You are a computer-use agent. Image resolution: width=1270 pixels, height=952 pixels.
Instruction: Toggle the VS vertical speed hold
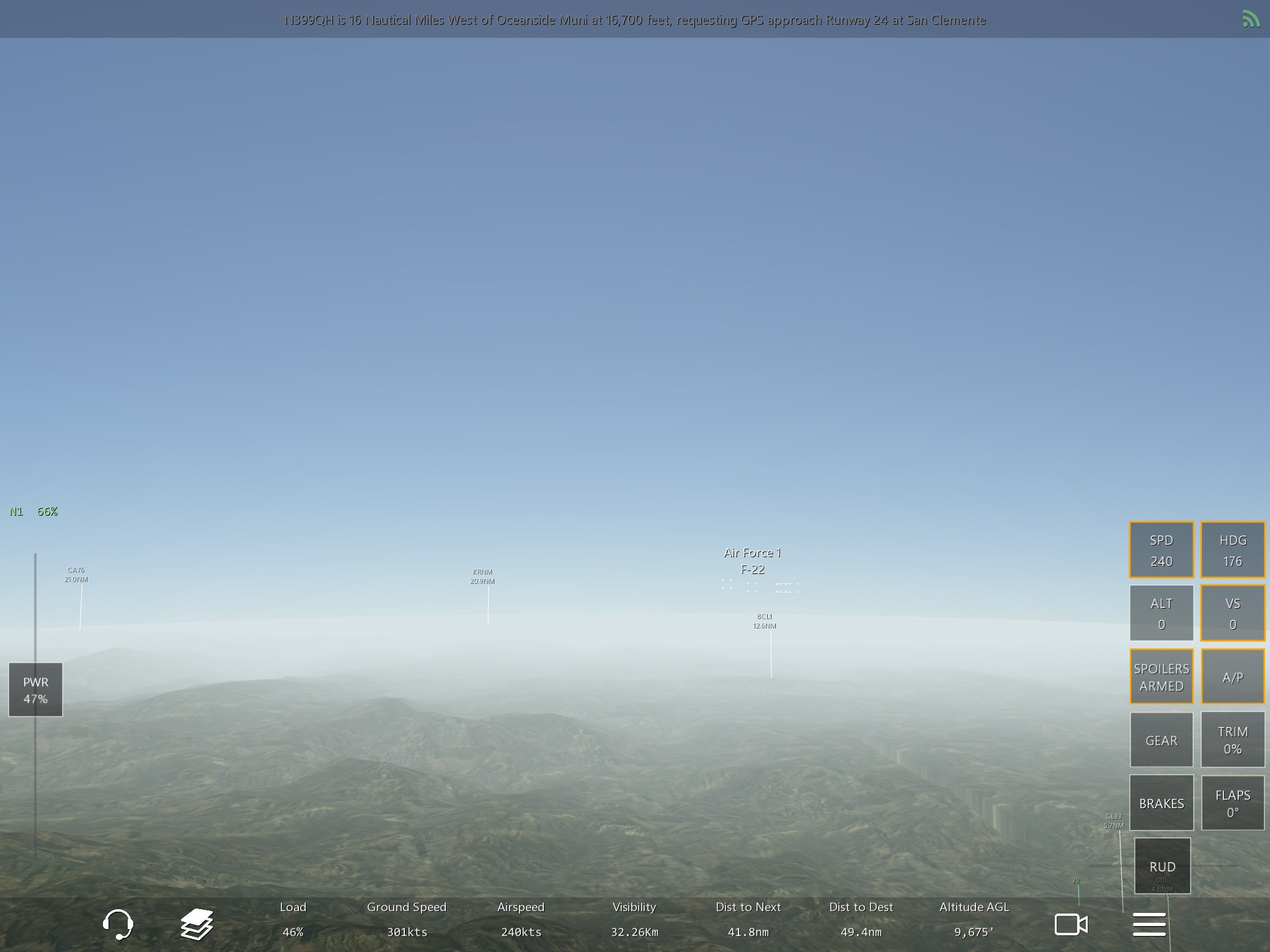pyautogui.click(x=1232, y=613)
